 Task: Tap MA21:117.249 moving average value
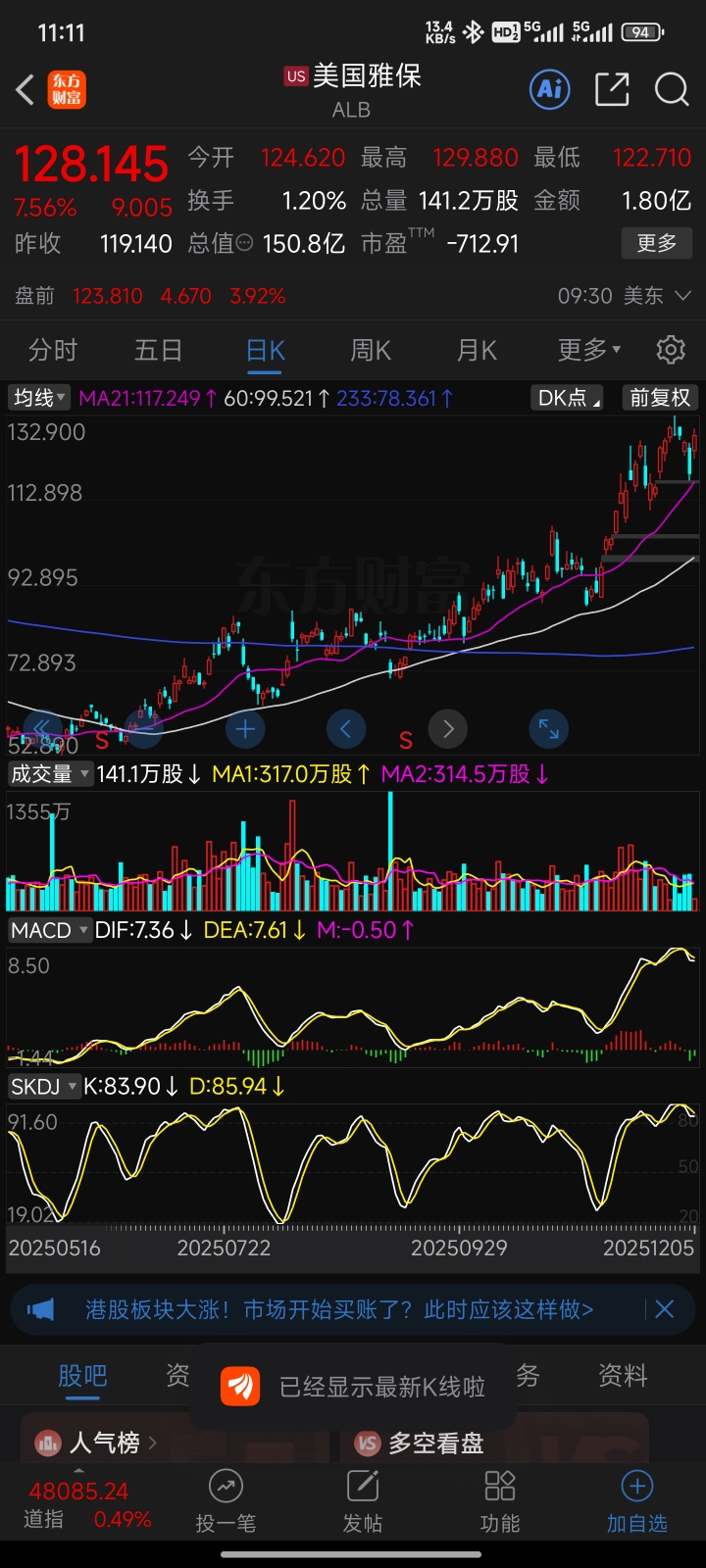pyautogui.click(x=148, y=398)
